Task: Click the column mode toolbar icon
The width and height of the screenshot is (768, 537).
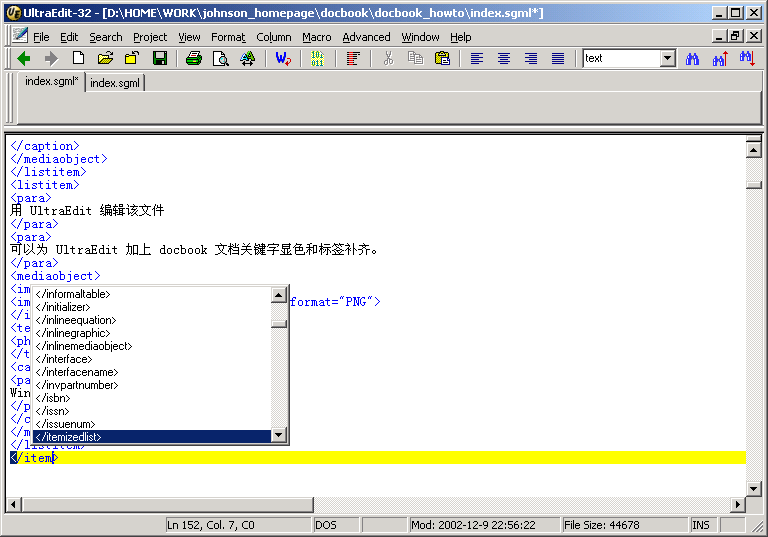Action: tap(353, 59)
